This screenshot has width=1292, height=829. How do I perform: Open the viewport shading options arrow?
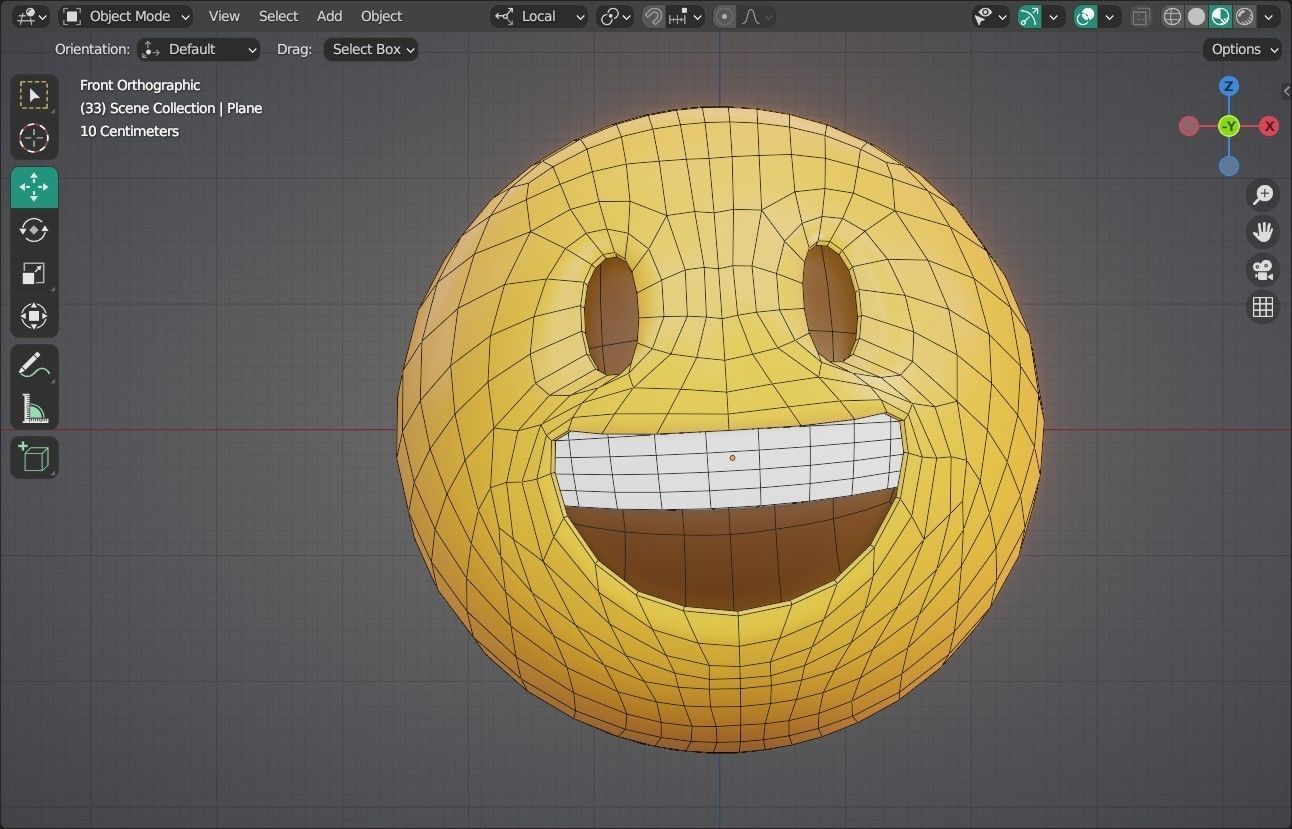coord(1270,16)
